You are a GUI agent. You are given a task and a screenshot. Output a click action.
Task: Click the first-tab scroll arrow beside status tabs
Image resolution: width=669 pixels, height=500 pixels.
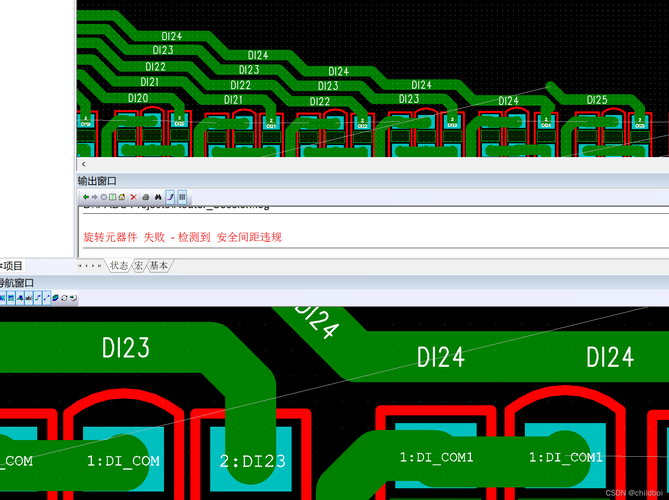(x=80, y=266)
